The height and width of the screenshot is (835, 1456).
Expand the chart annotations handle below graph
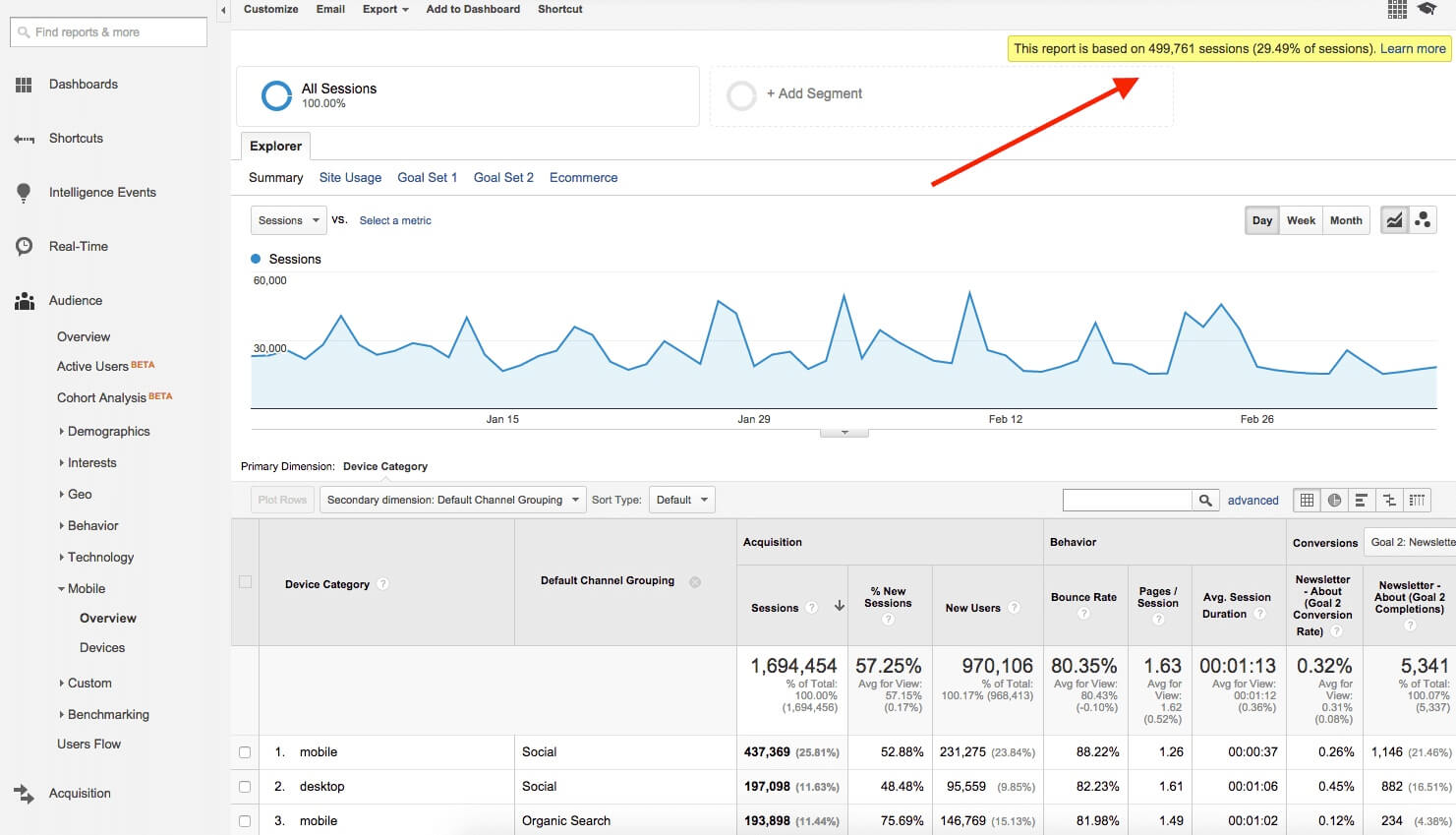844,433
